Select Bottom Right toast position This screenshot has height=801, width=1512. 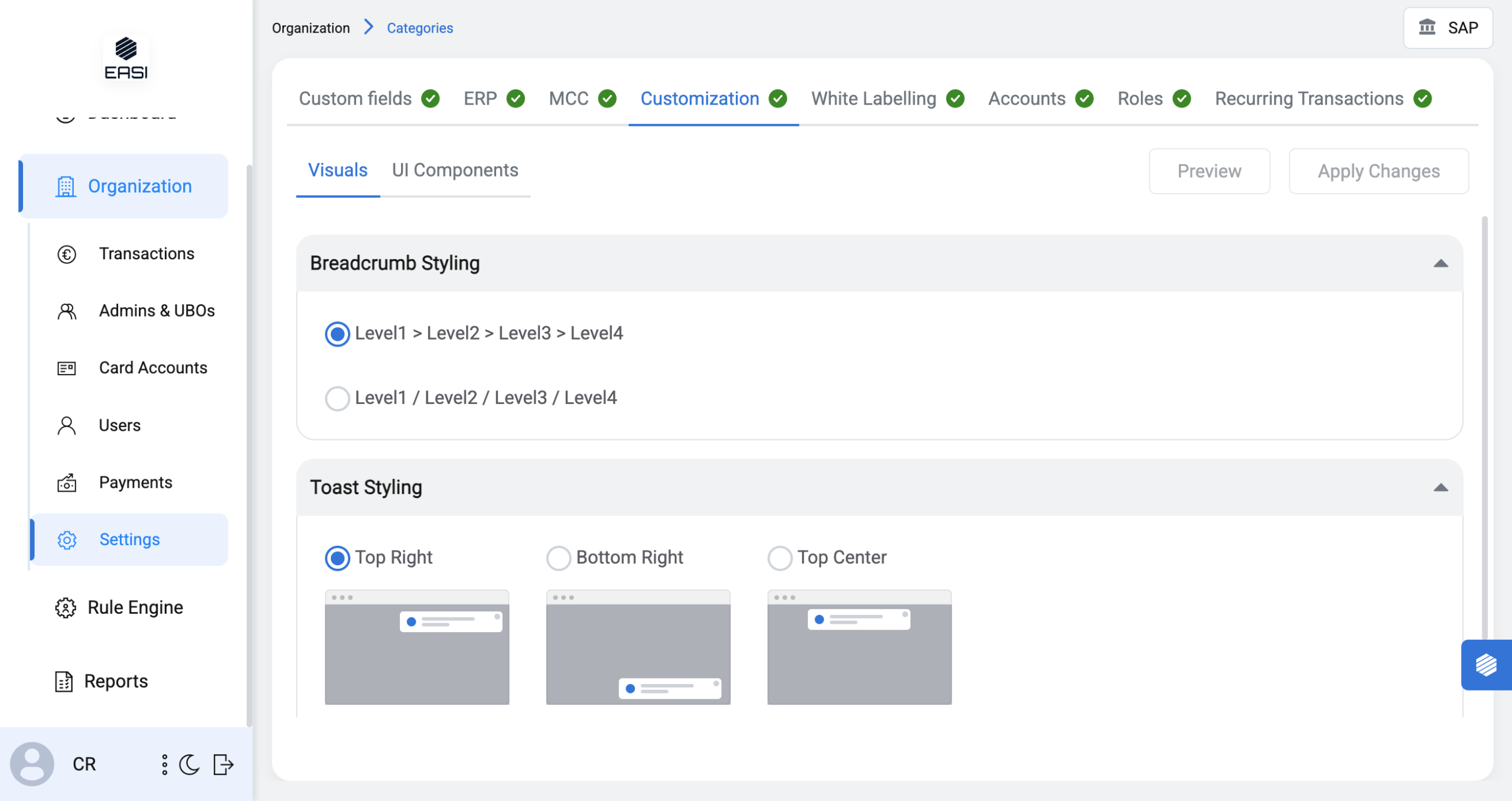558,558
